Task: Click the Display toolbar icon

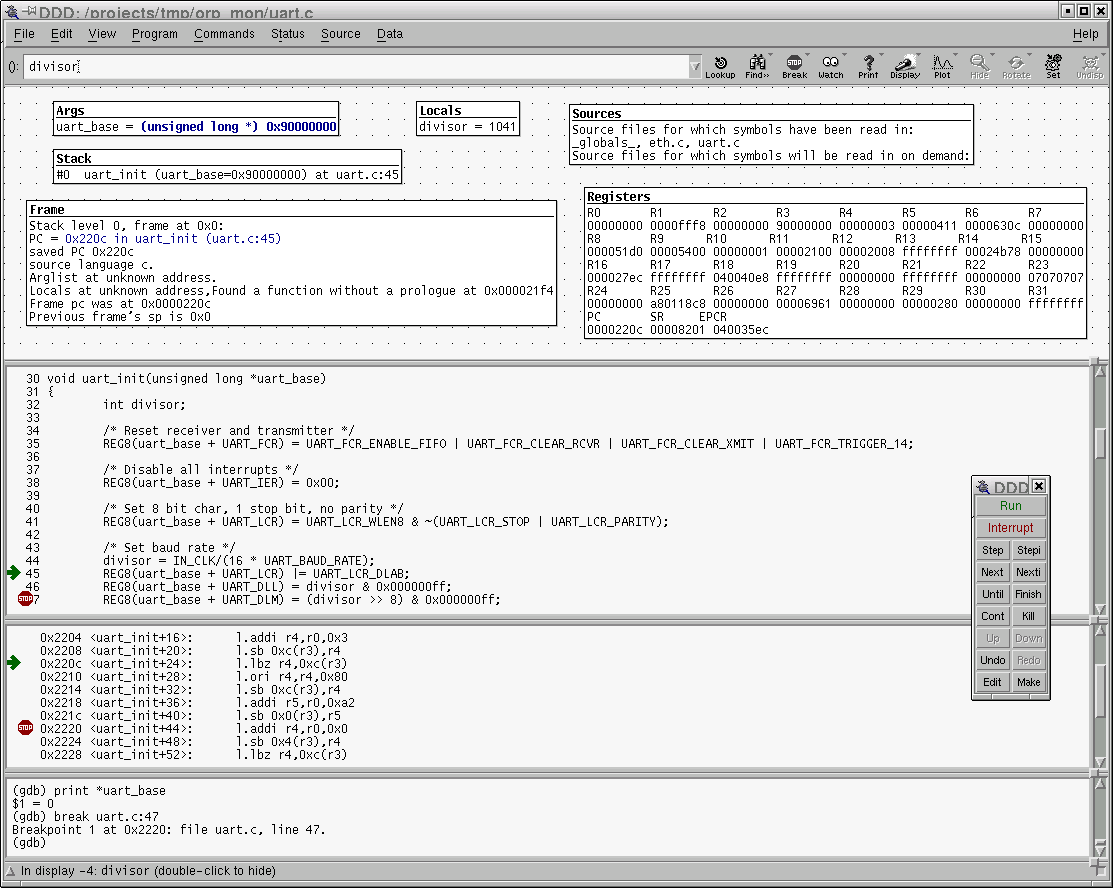Action: pyautogui.click(x=905, y=66)
